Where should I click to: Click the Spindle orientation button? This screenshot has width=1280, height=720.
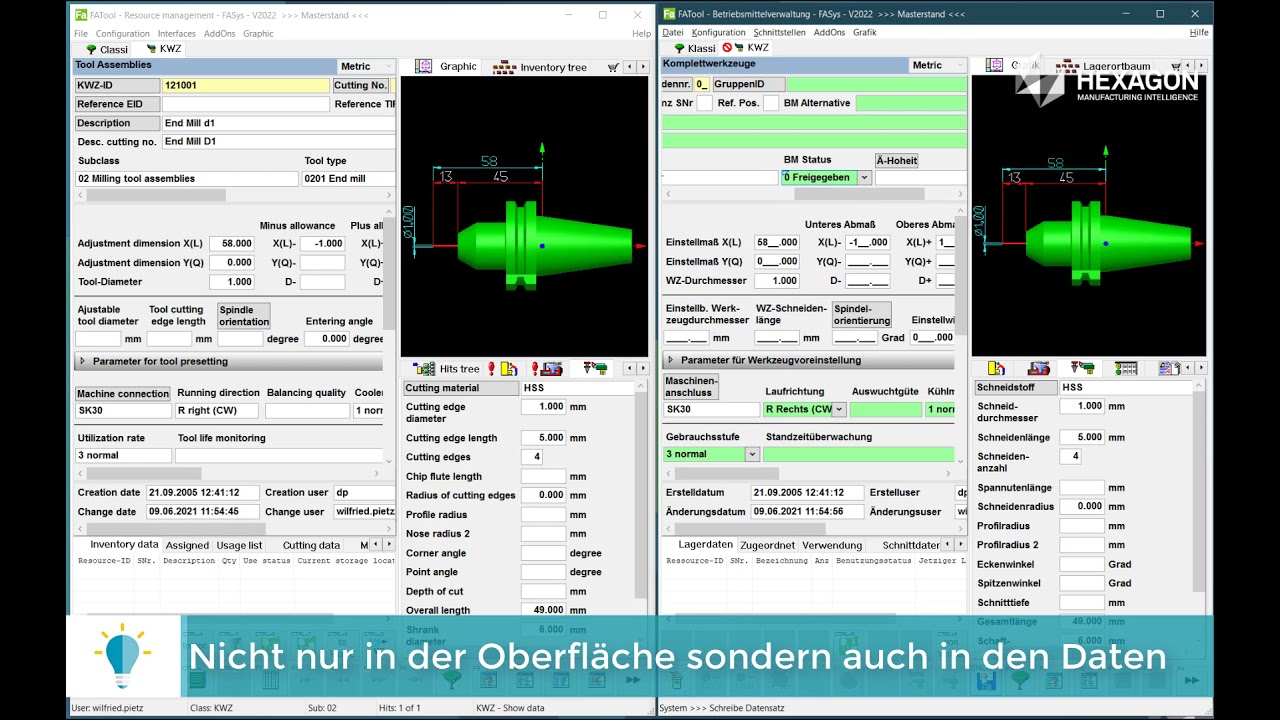tap(244, 316)
